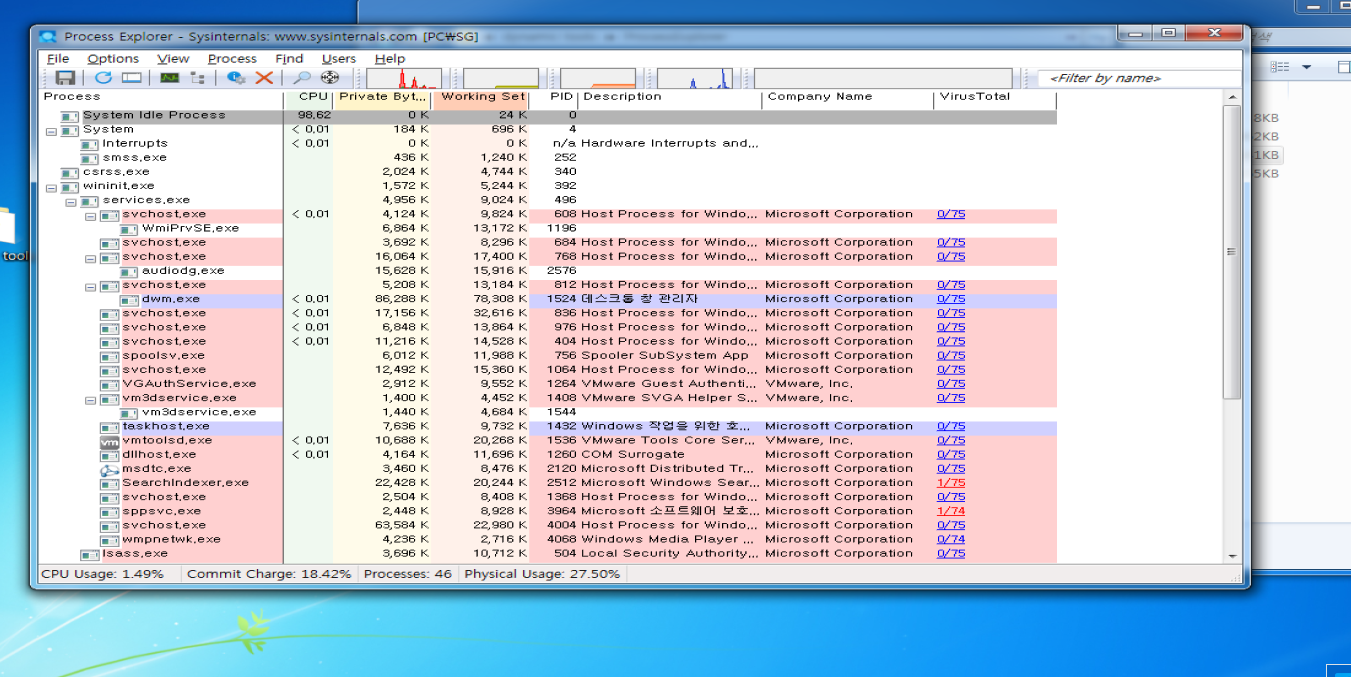Sort by the Private Bytes column header
1351x677 pixels.
tap(382, 98)
